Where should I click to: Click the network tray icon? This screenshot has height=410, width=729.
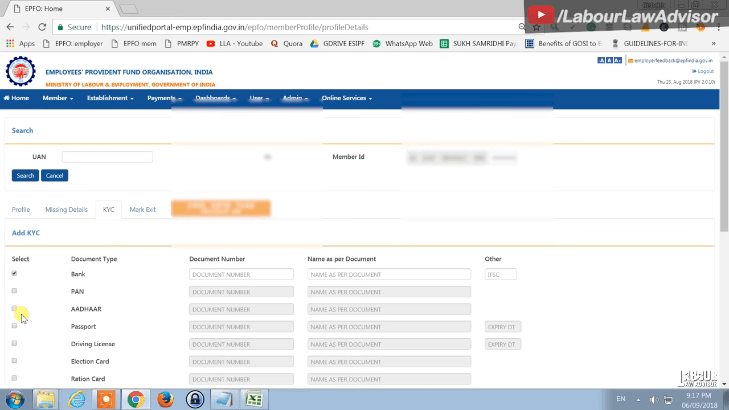coord(669,400)
